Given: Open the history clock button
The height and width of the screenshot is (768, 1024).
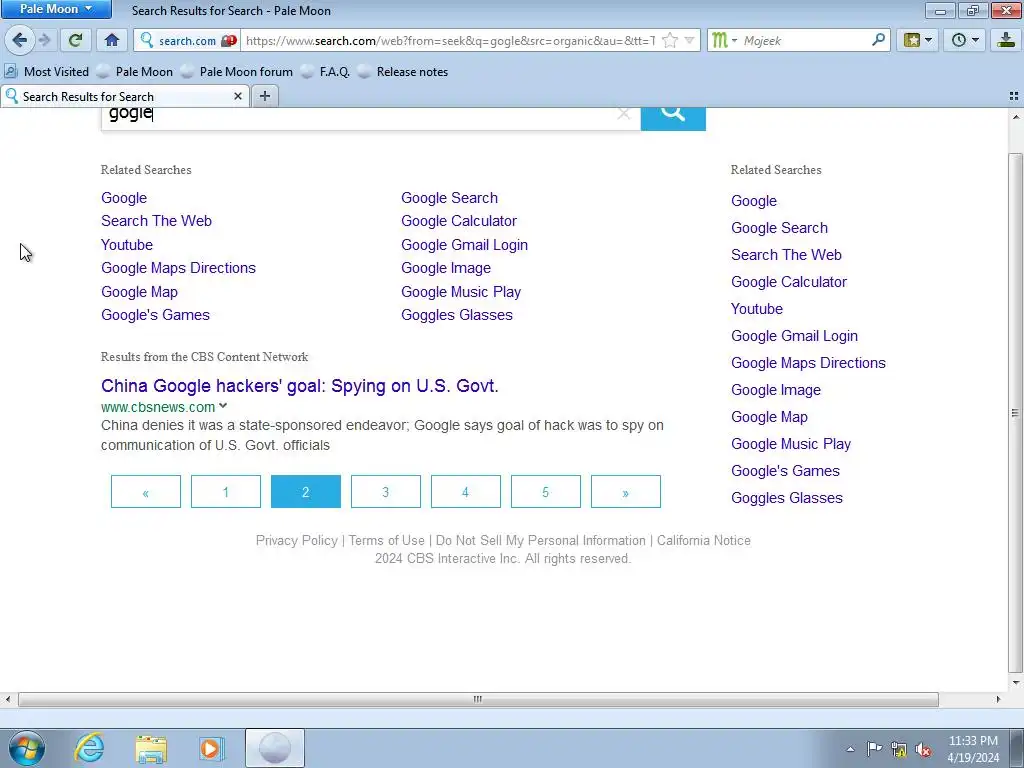Looking at the screenshot, I should pos(965,40).
